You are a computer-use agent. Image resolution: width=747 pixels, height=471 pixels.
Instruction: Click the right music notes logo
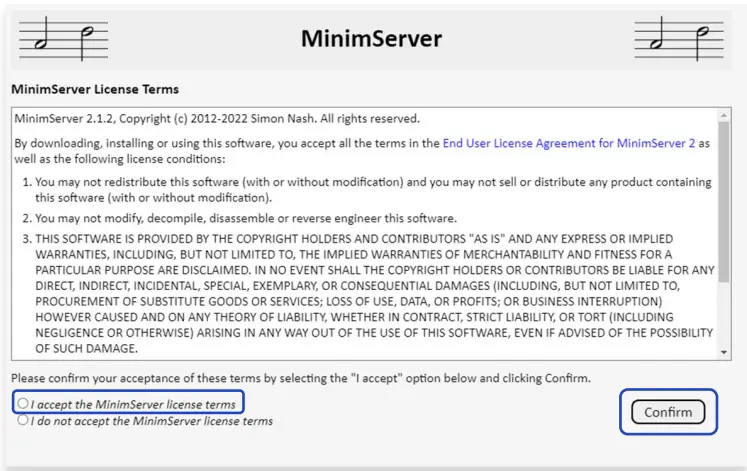point(679,39)
